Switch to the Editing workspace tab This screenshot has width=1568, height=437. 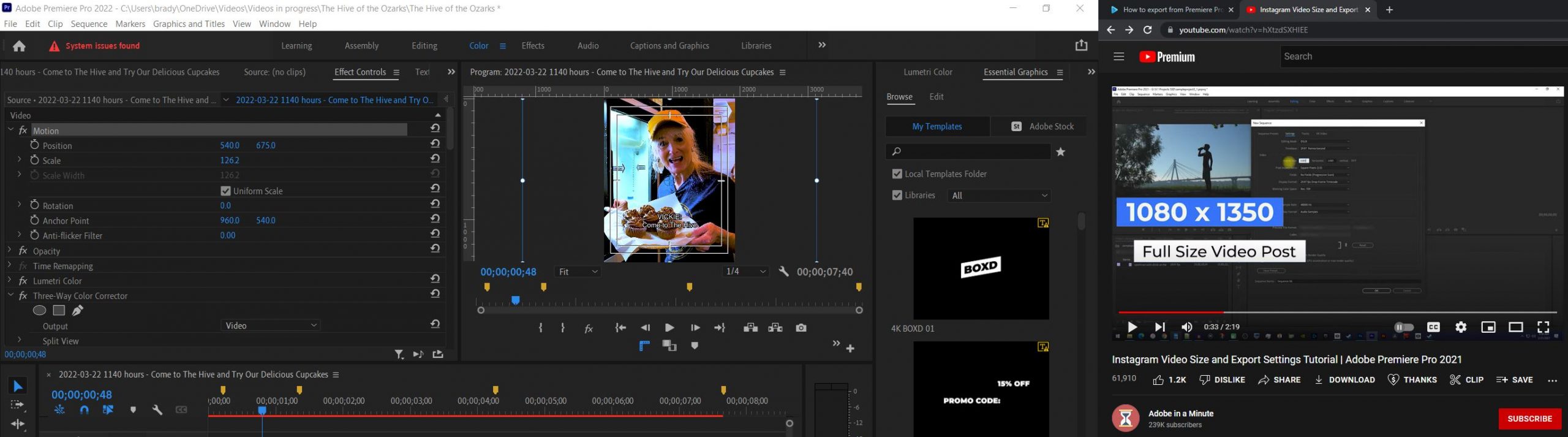coord(424,45)
